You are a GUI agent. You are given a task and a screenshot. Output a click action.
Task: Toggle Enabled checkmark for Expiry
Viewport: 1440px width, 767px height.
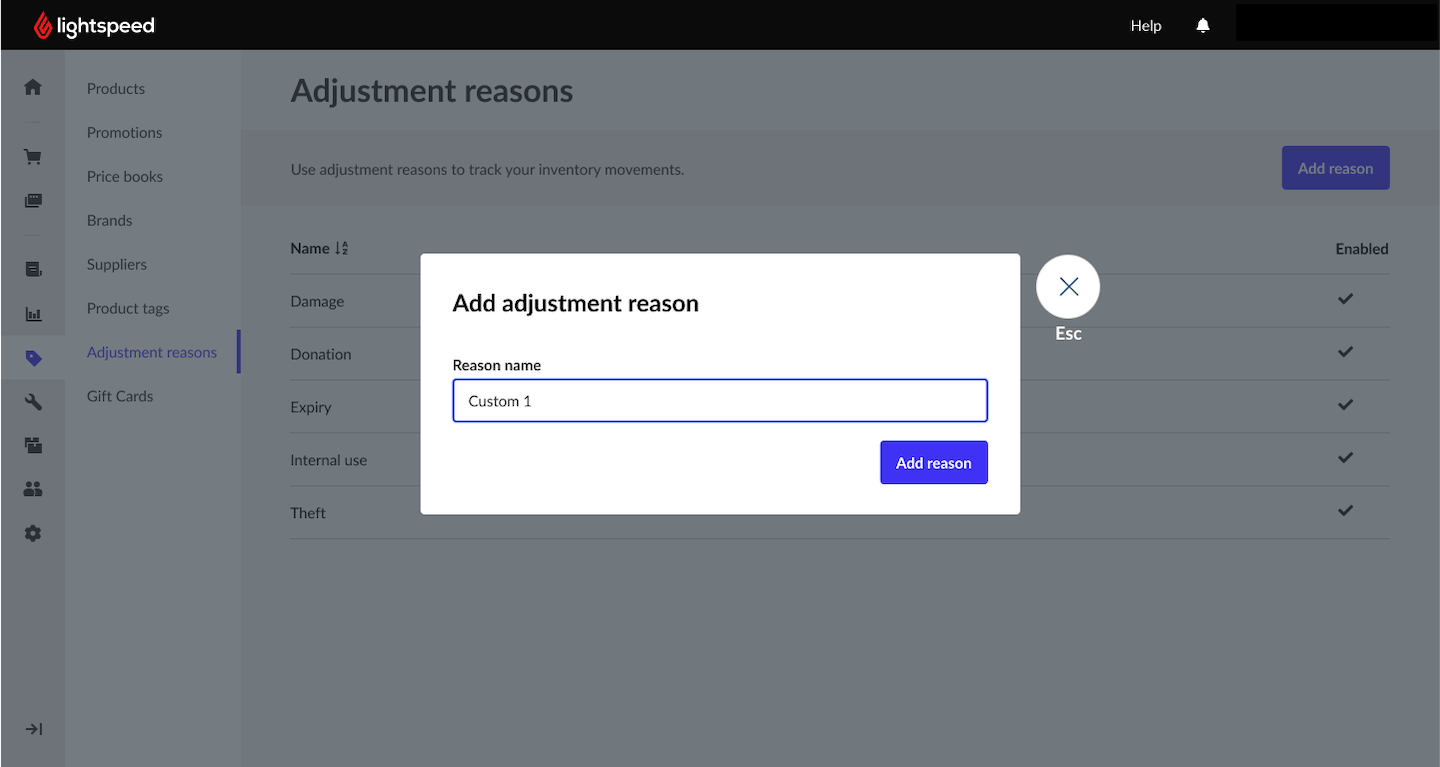(x=1345, y=405)
